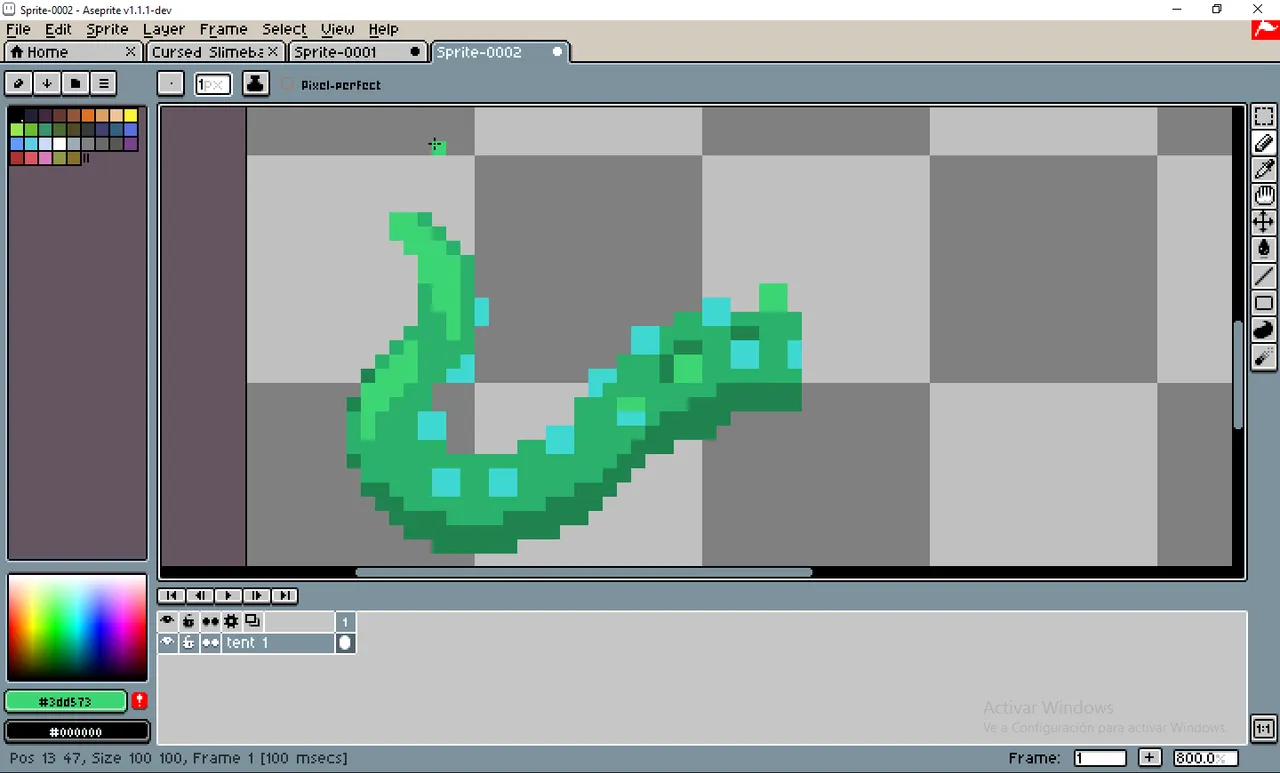This screenshot has height=773, width=1280.
Task: Toggle continuous mode in timeline header
Action: click(x=210, y=621)
